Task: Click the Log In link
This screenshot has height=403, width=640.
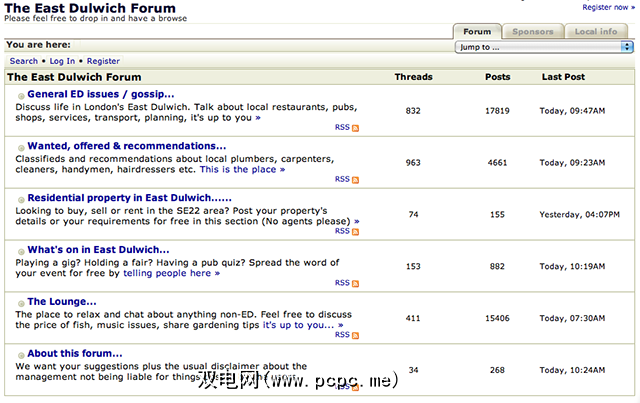Action: (62, 61)
